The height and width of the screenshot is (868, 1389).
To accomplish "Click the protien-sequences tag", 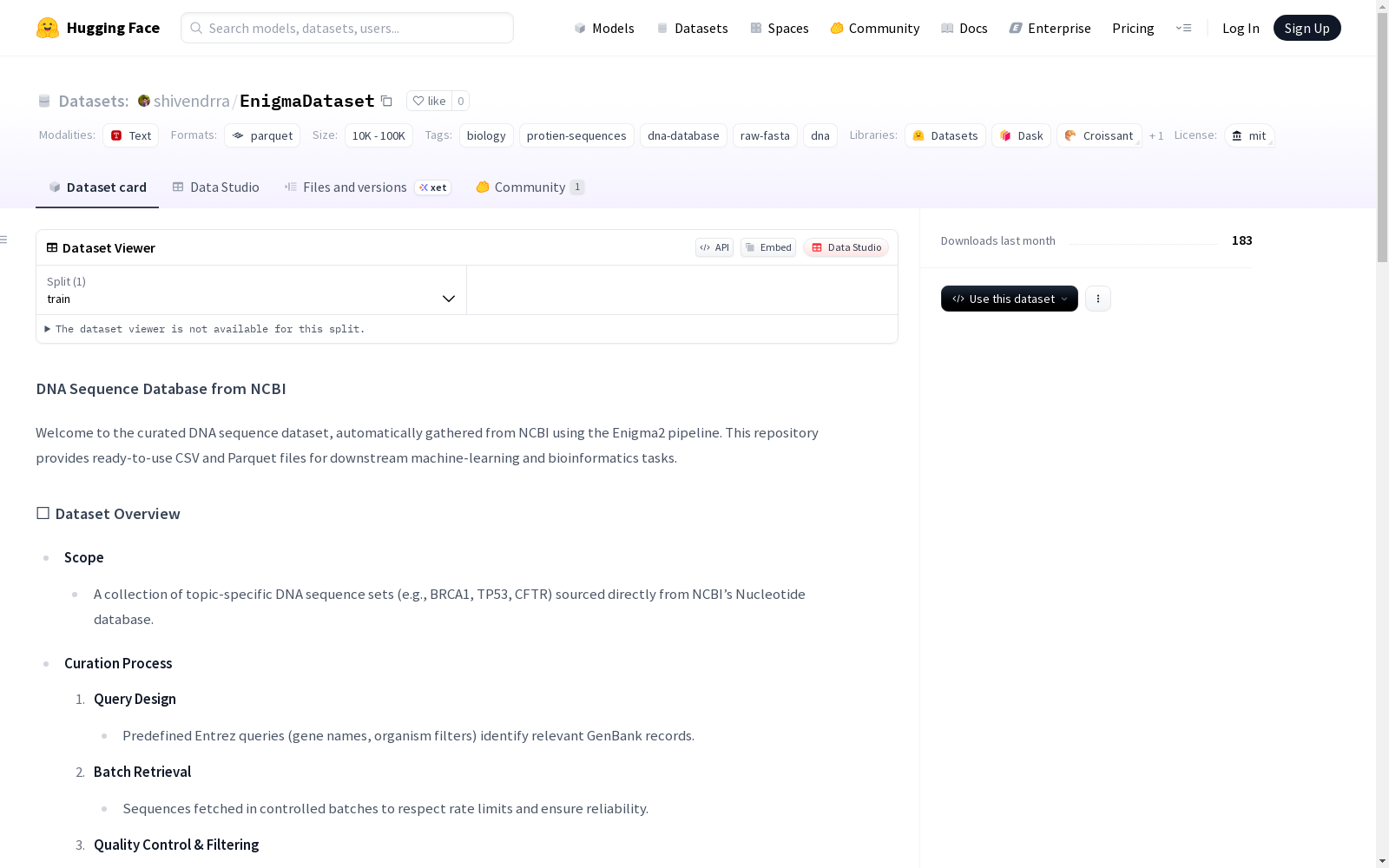I will tap(576, 135).
